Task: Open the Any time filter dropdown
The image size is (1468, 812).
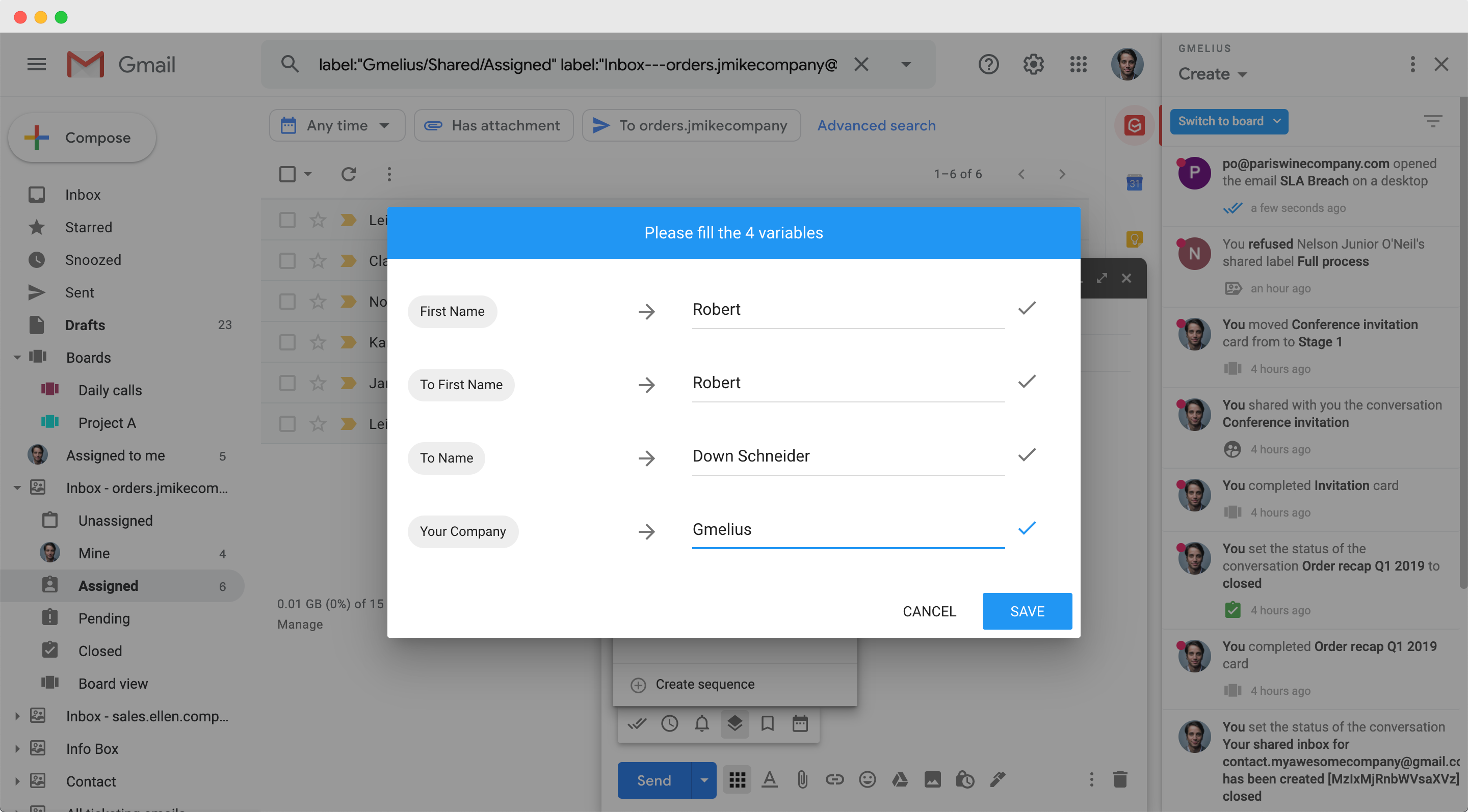Action: [337, 125]
